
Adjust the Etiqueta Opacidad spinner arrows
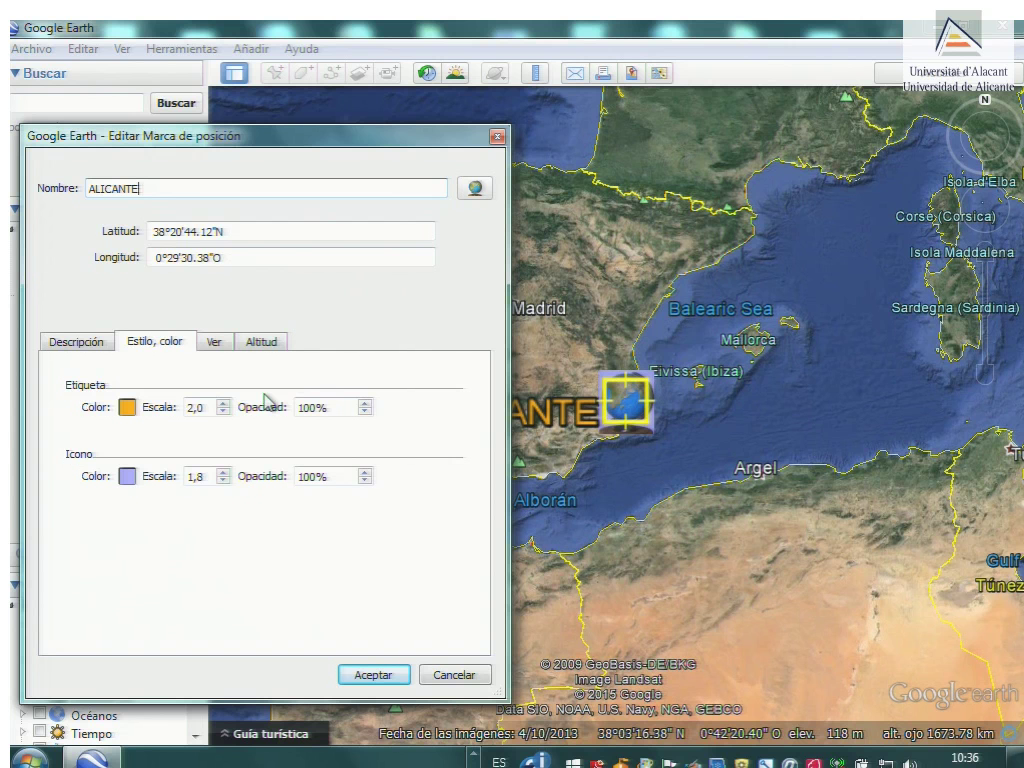[x=365, y=407]
